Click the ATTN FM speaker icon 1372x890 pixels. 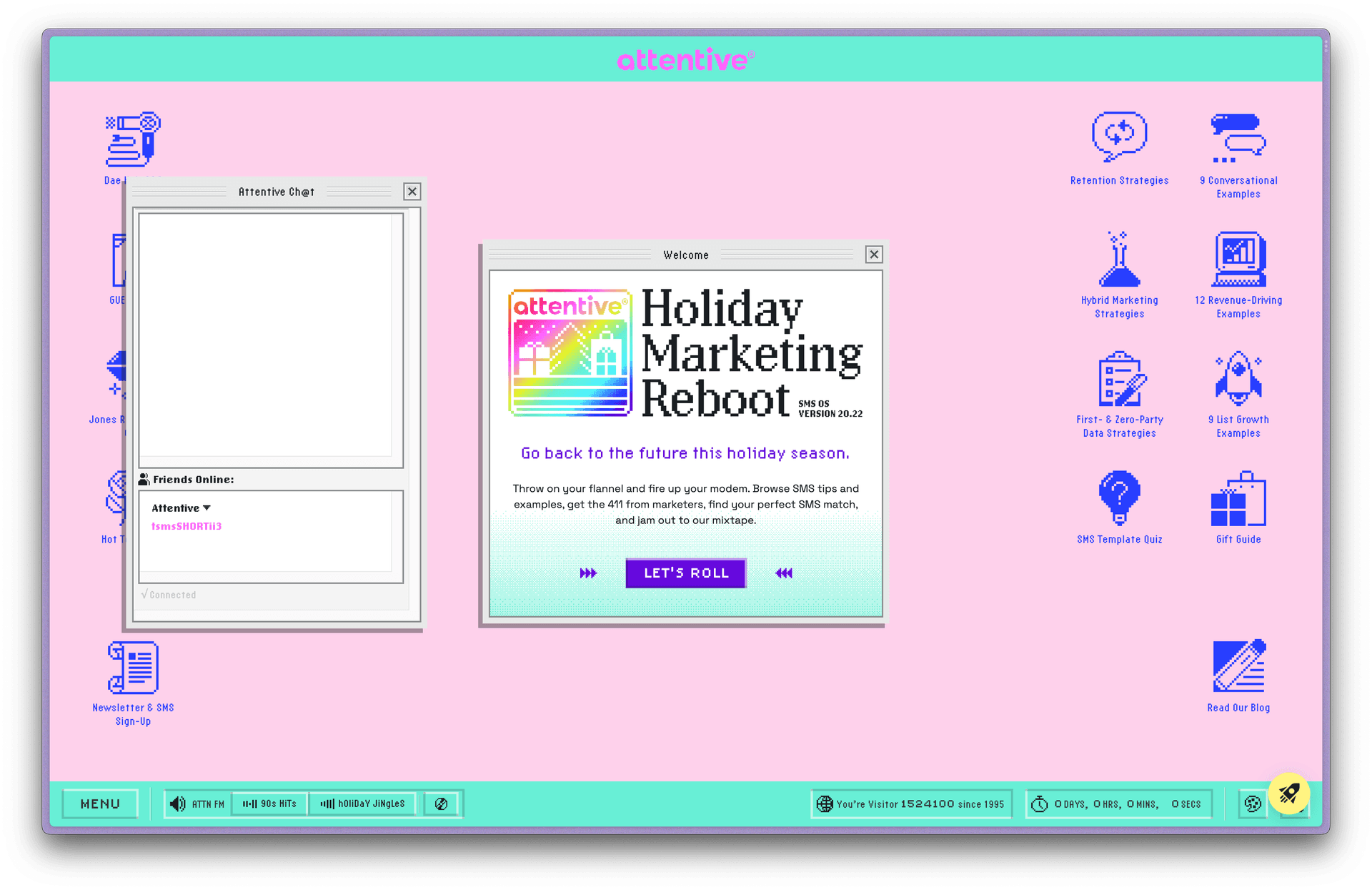coord(178,804)
